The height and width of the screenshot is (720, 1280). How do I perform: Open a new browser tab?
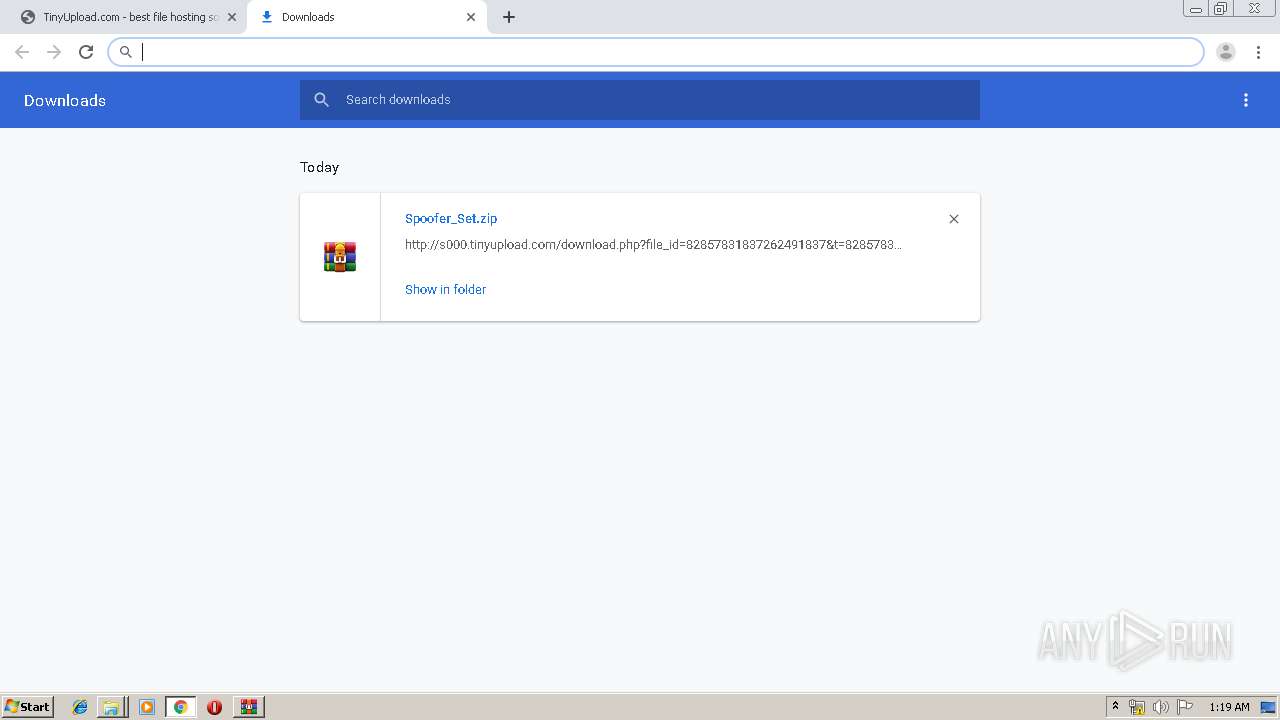point(509,17)
